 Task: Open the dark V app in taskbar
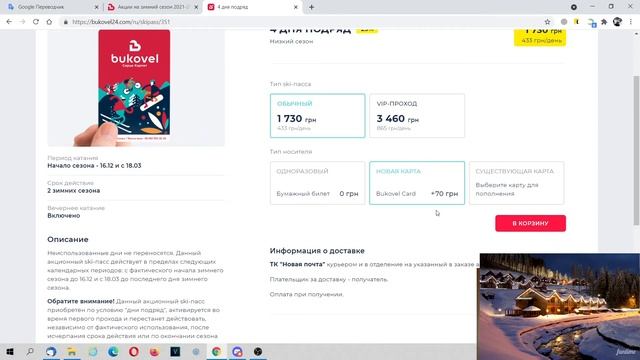point(175,351)
